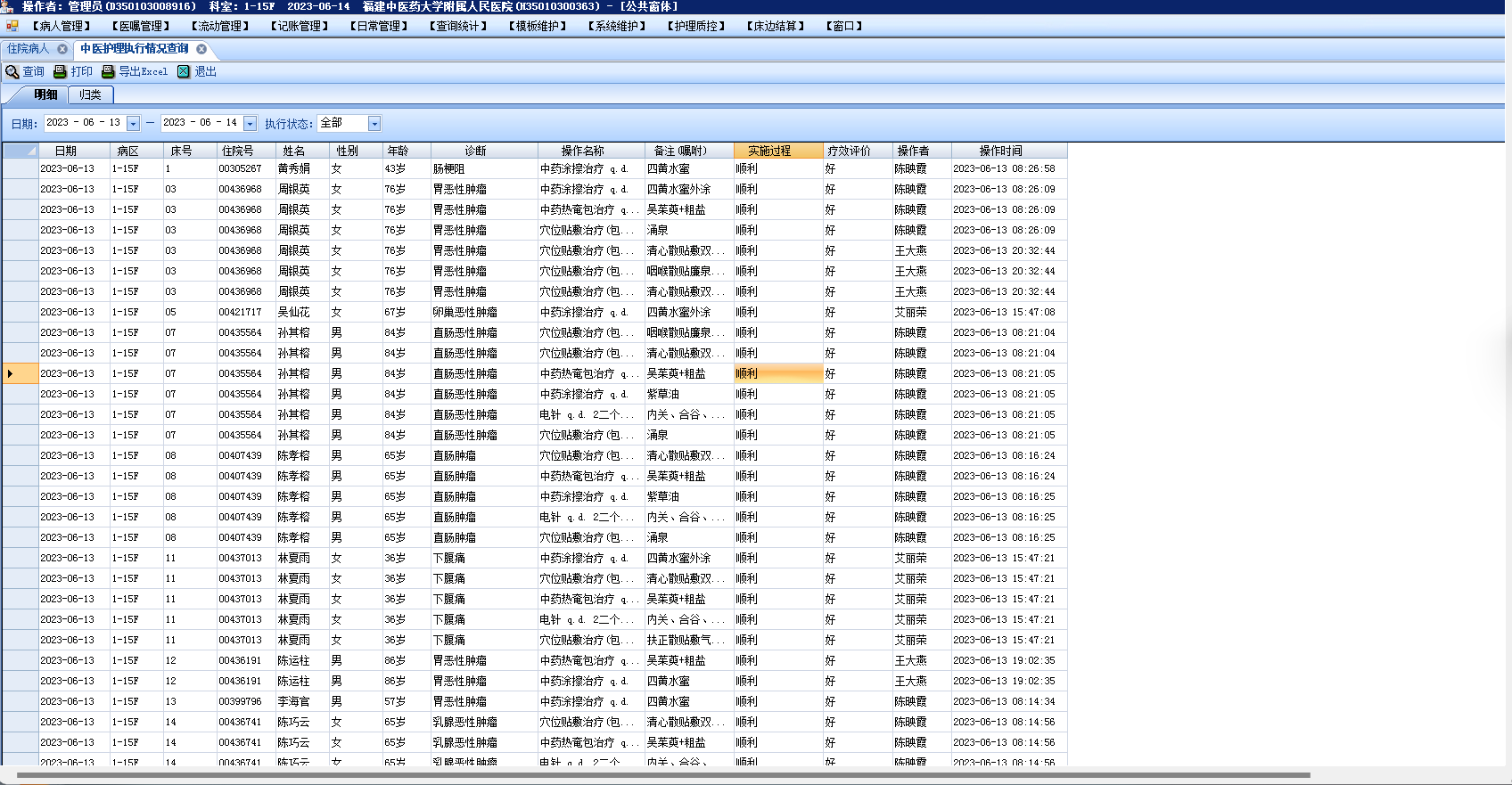The image size is (1512, 785).
Task: Click the orange highlighted 顺利 cell
Action: tap(778, 373)
